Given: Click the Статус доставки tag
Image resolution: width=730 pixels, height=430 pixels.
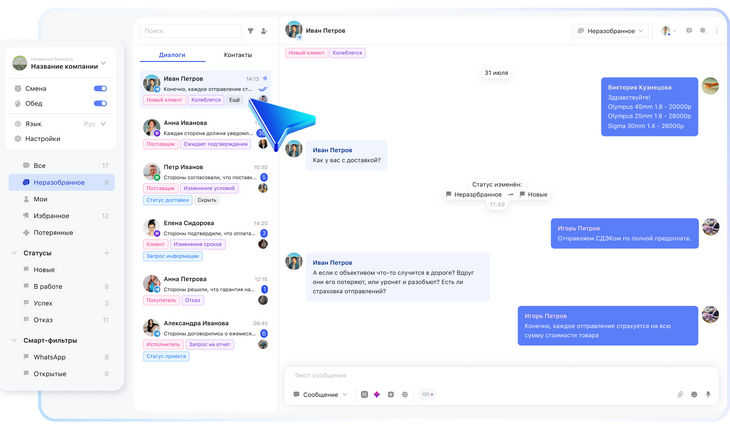Looking at the screenshot, I should pyautogui.click(x=168, y=200).
